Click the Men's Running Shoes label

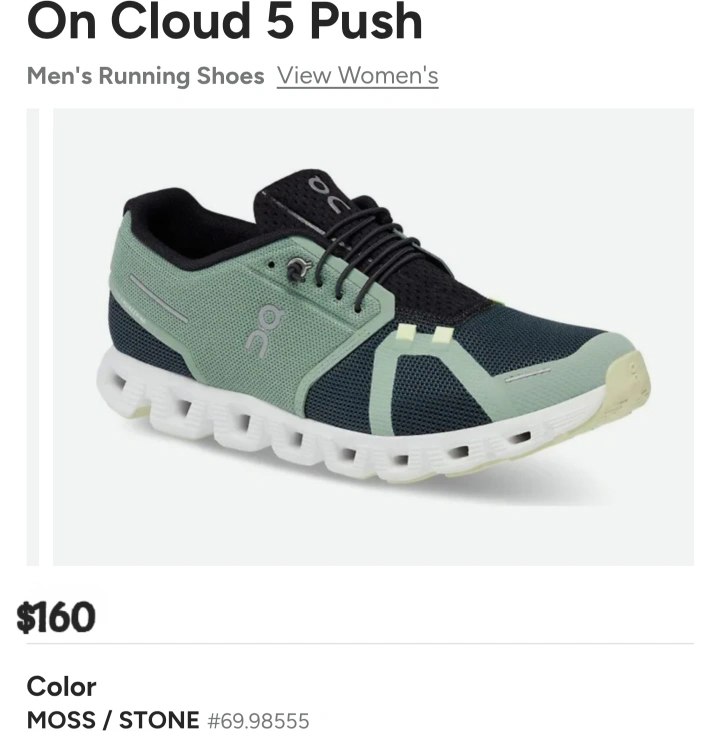145,76
